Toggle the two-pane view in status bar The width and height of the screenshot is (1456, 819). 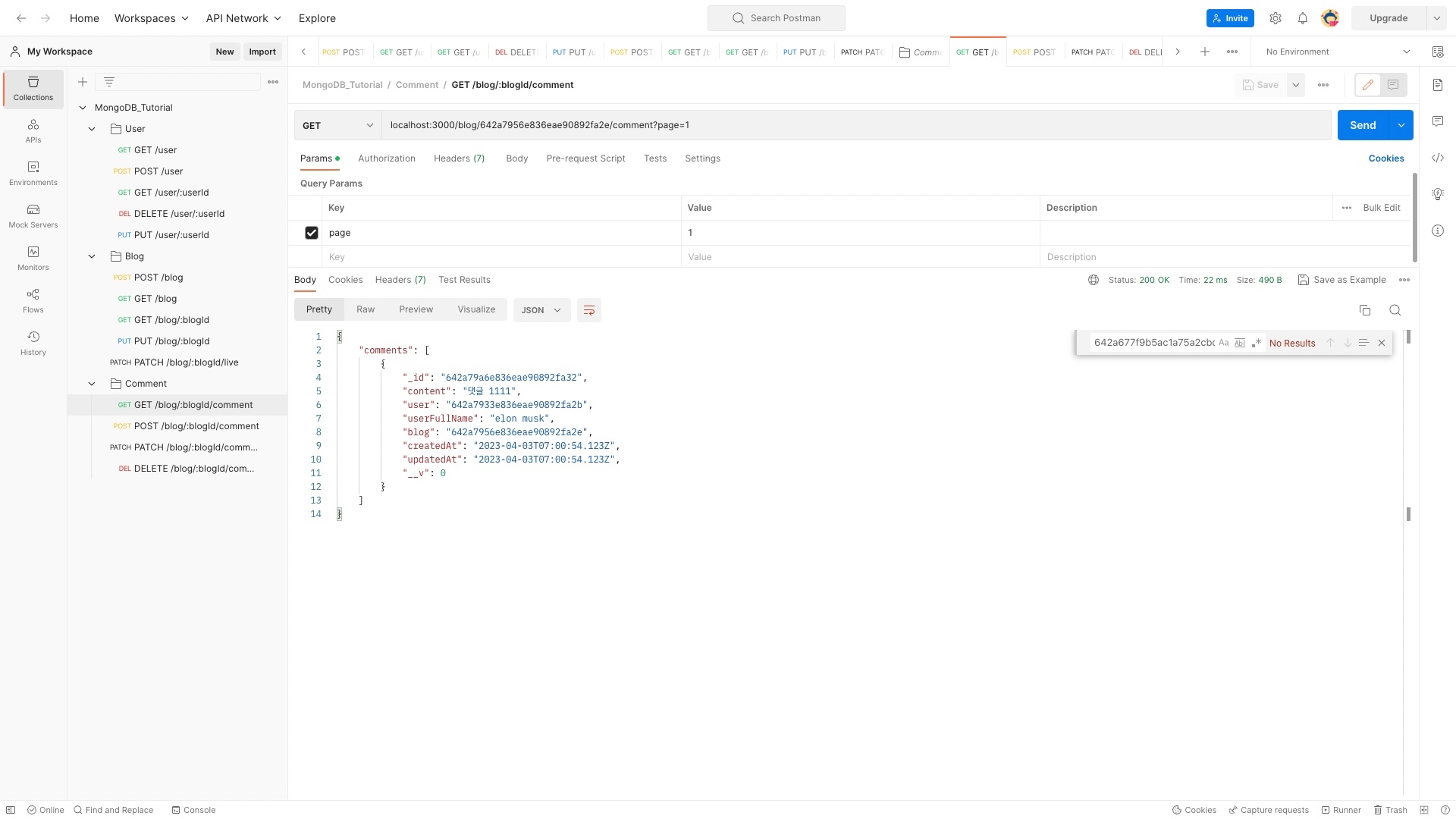point(1424,810)
